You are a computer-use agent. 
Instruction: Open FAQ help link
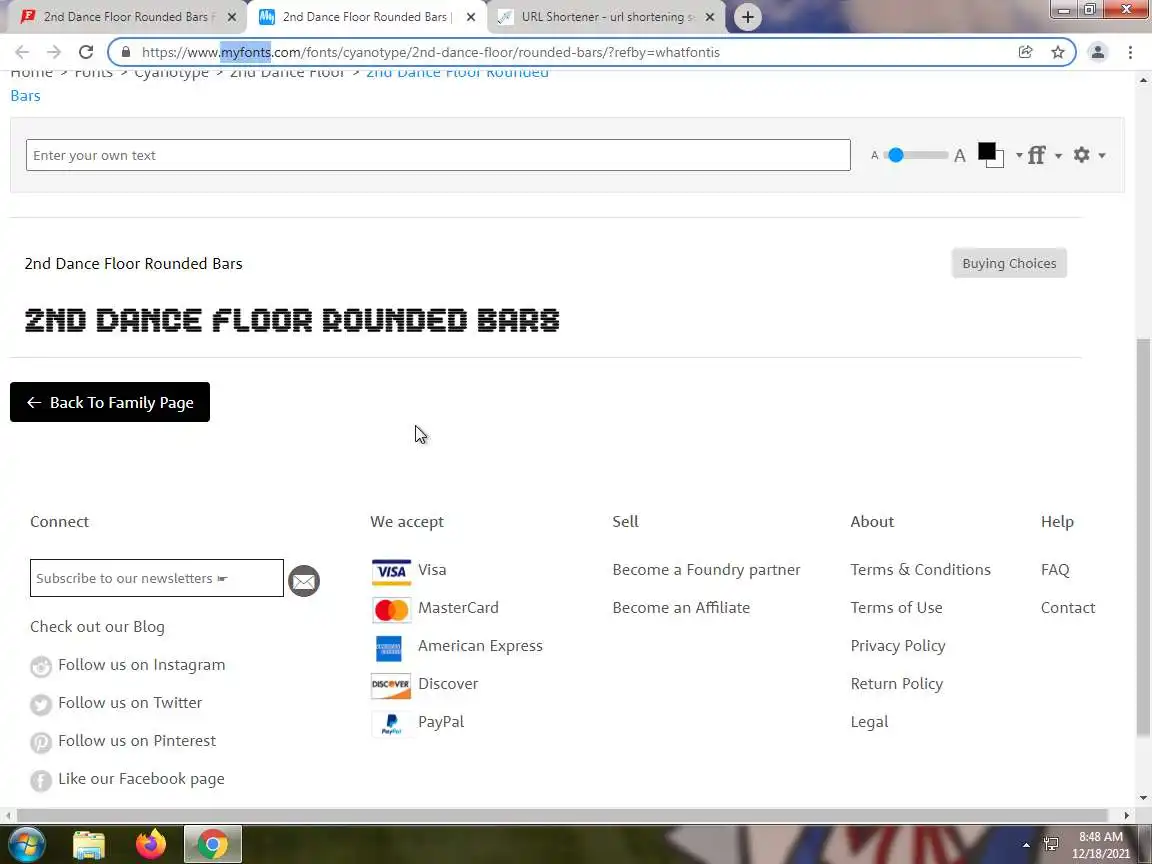(x=1055, y=569)
